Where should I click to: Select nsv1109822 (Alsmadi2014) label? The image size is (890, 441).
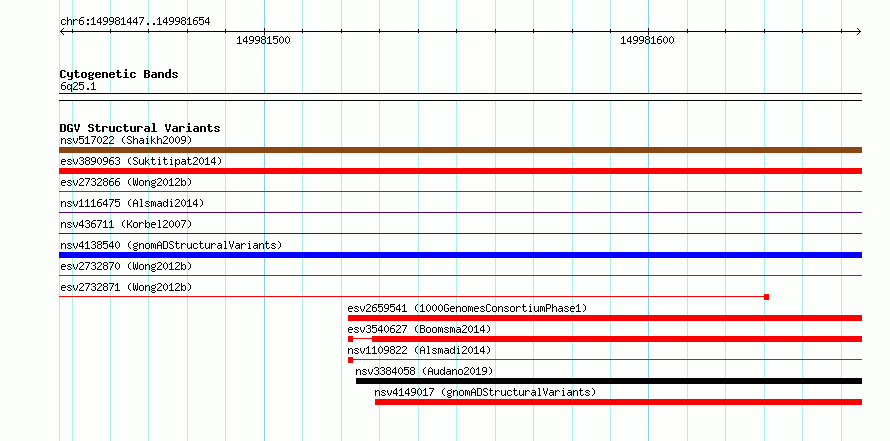click(x=419, y=350)
